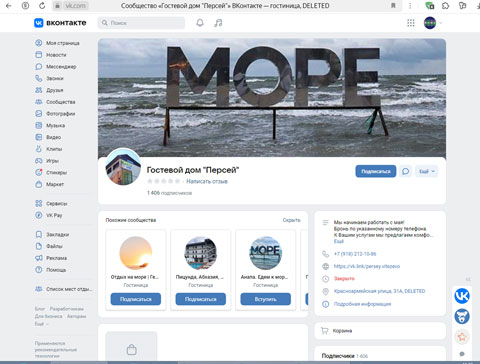Screen dimensions: 480x364
Task: Click the star rating row
Action: (x=164, y=181)
